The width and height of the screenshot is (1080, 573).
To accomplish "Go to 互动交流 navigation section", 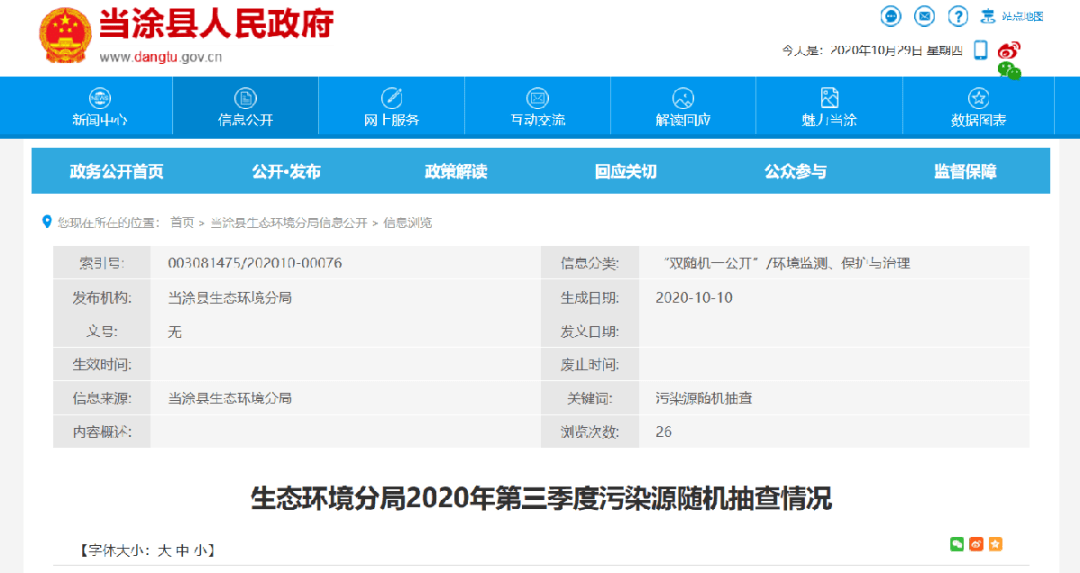I will (x=538, y=106).
